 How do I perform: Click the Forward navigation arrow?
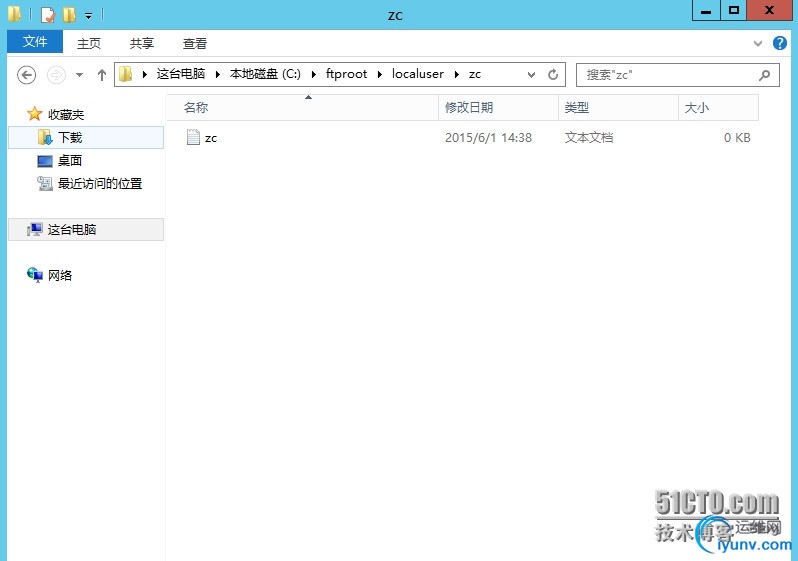[56, 75]
